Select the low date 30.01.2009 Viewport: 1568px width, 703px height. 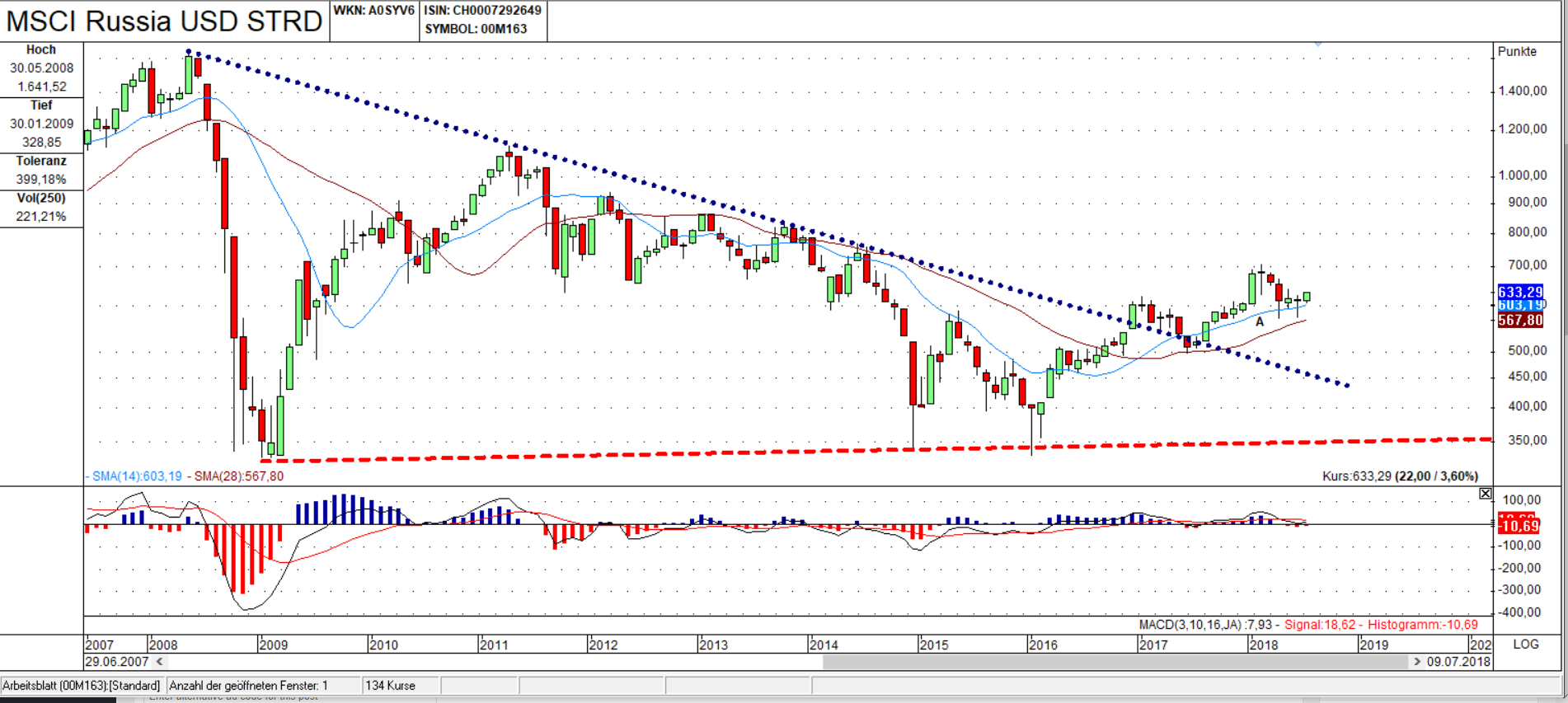[41, 124]
